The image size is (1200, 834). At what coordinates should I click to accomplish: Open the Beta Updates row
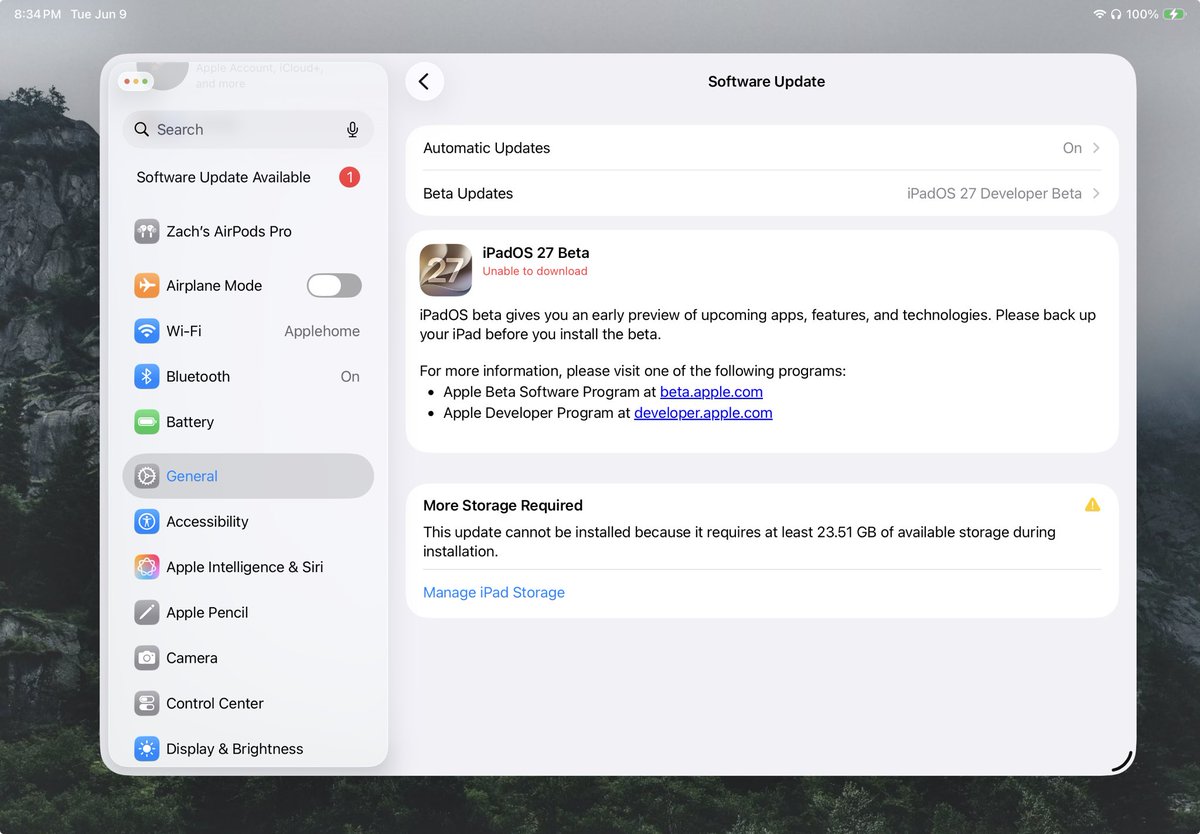tap(762, 194)
